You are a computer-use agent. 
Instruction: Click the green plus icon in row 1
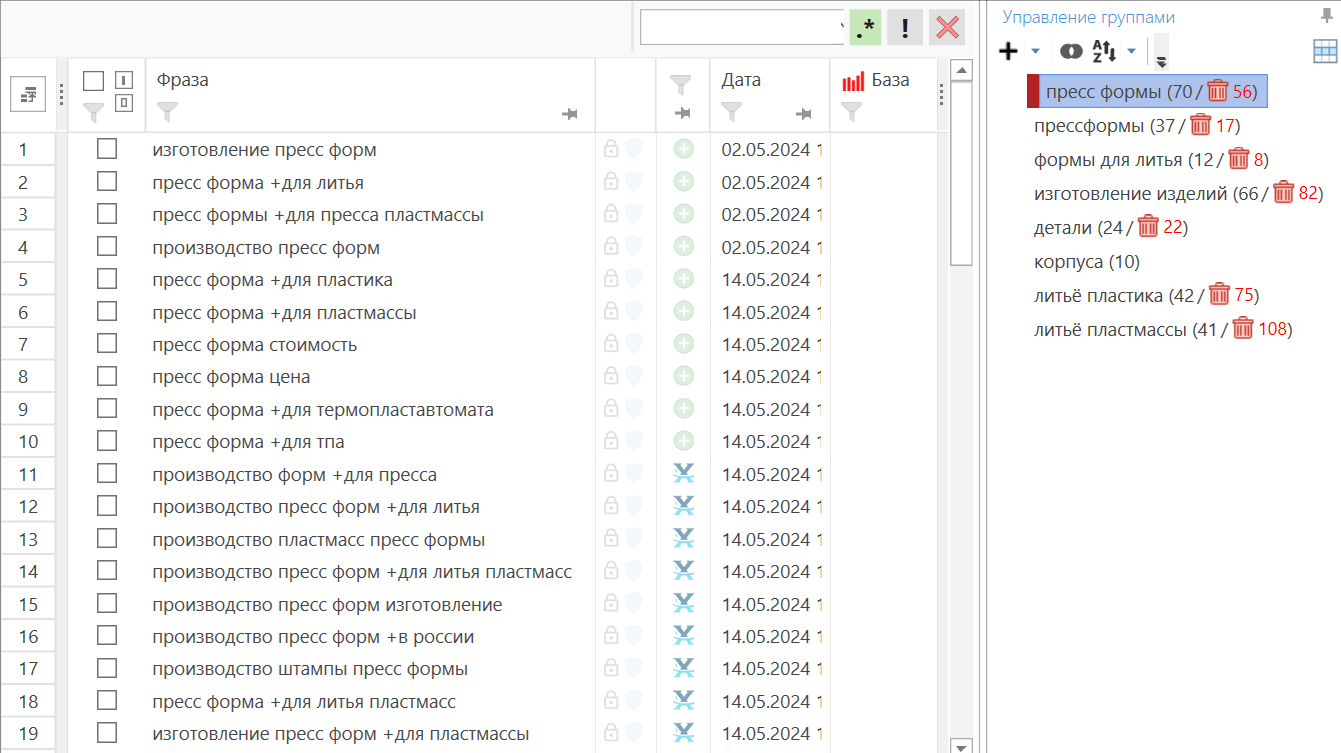tap(684, 150)
